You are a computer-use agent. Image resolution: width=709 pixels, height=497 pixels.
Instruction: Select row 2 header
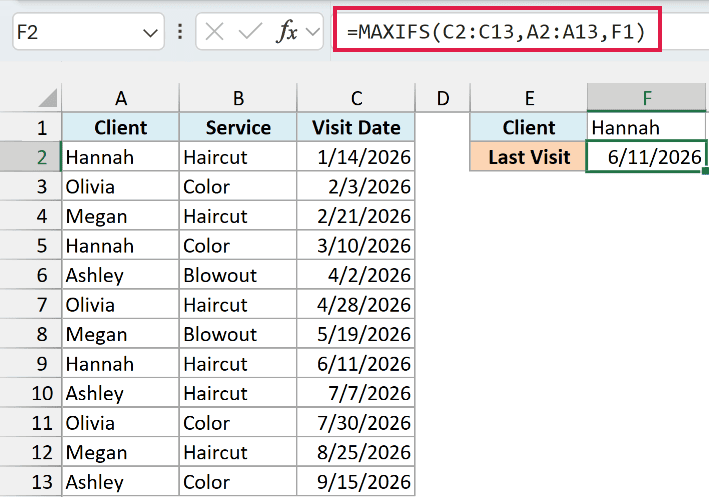click(31, 157)
